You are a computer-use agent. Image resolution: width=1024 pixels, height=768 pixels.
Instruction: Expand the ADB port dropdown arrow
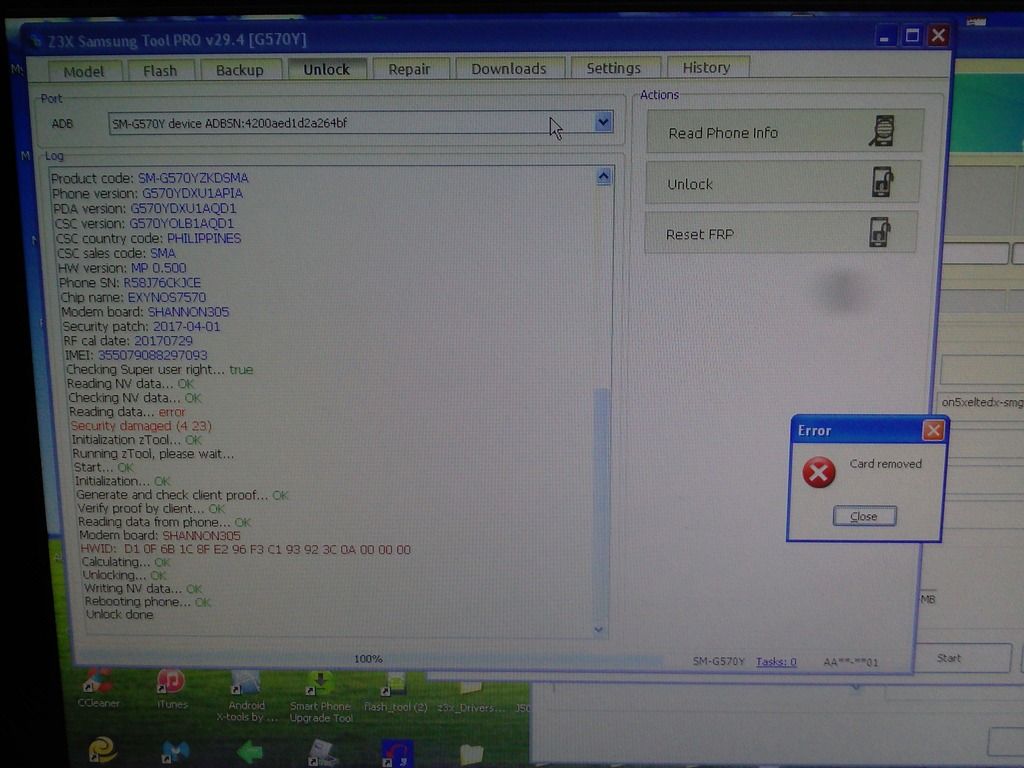[603, 122]
